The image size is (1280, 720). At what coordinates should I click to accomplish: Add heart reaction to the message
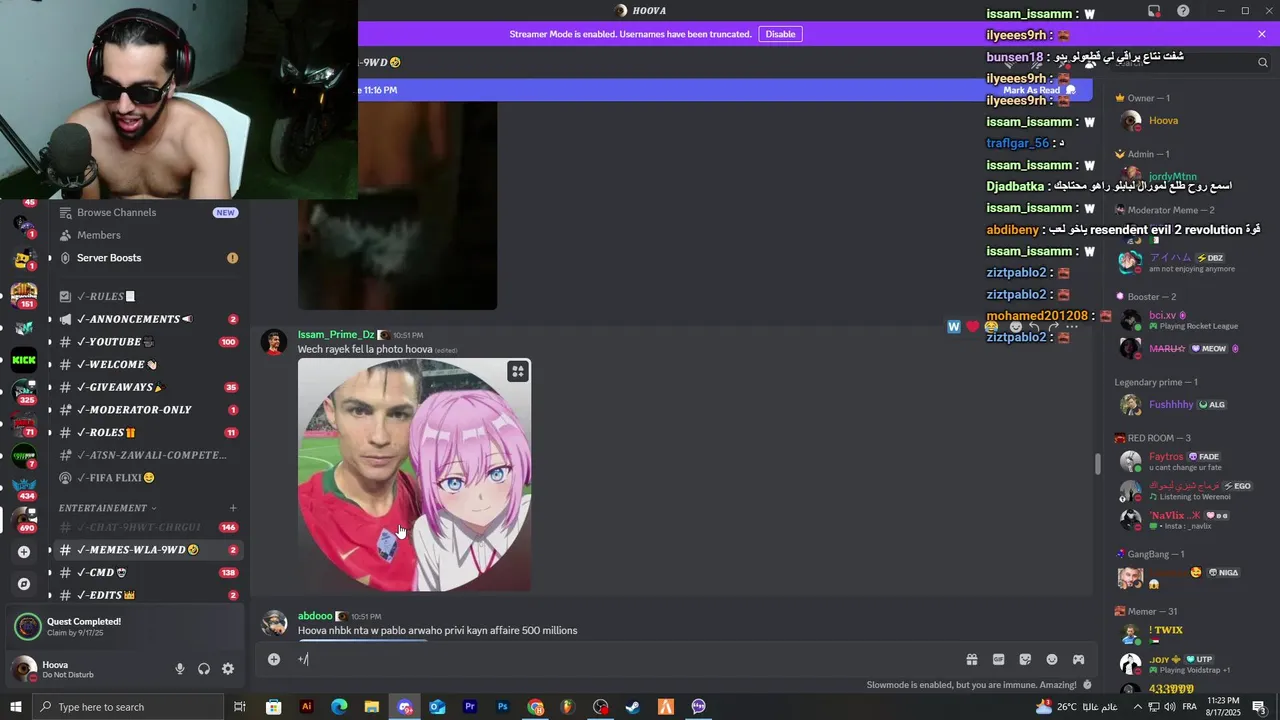[x=972, y=327]
